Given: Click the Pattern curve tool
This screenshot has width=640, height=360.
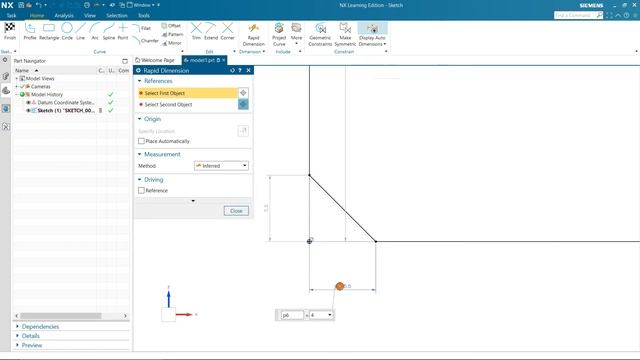Looking at the screenshot, I should click(x=172, y=34).
